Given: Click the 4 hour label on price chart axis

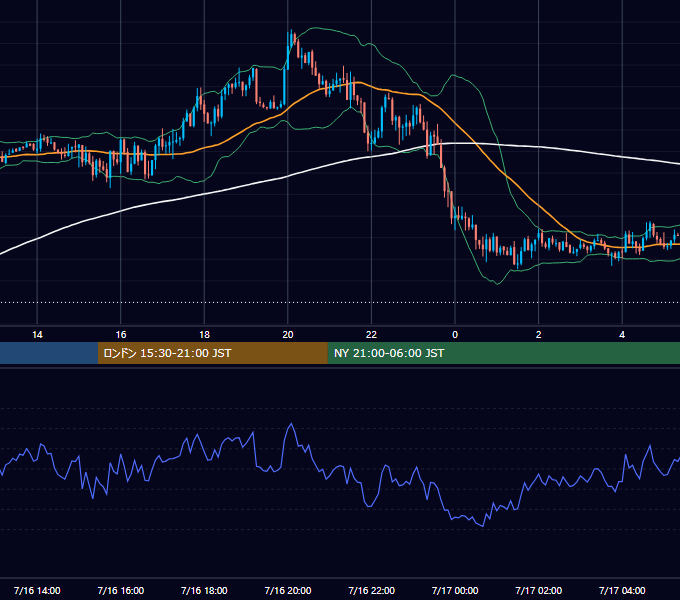Looking at the screenshot, I should coord(622,335).
